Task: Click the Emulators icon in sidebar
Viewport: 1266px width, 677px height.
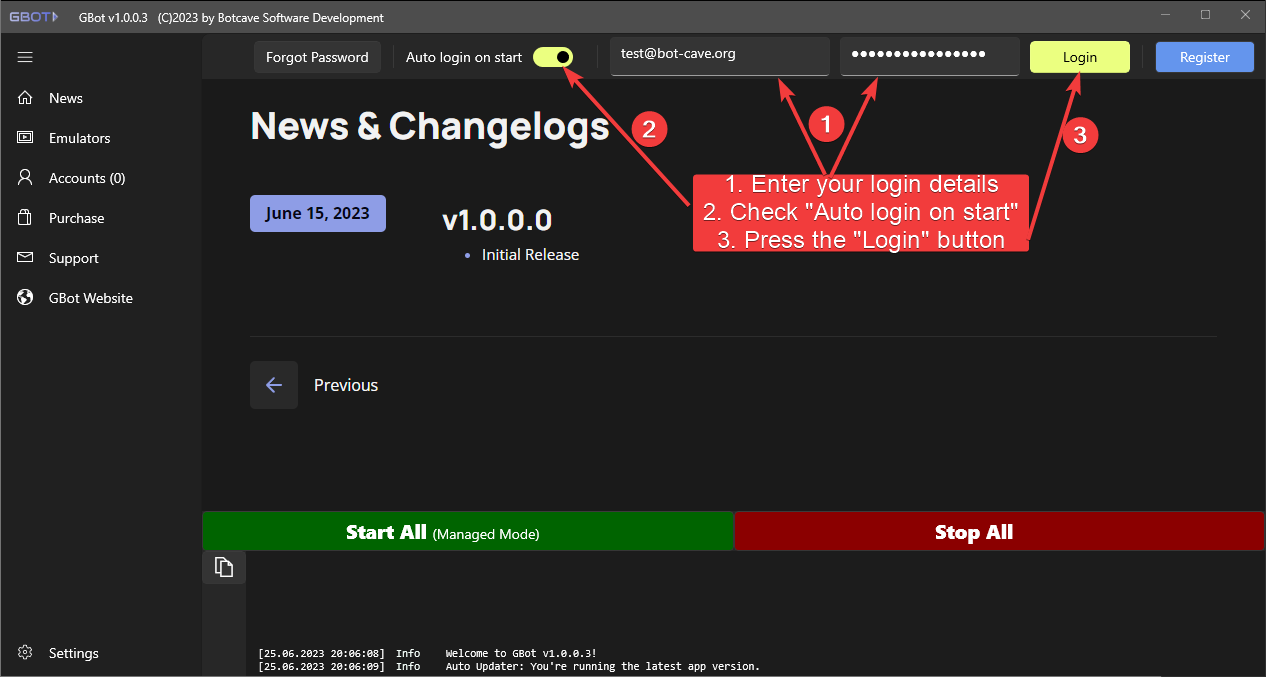Action: [26, 138]
